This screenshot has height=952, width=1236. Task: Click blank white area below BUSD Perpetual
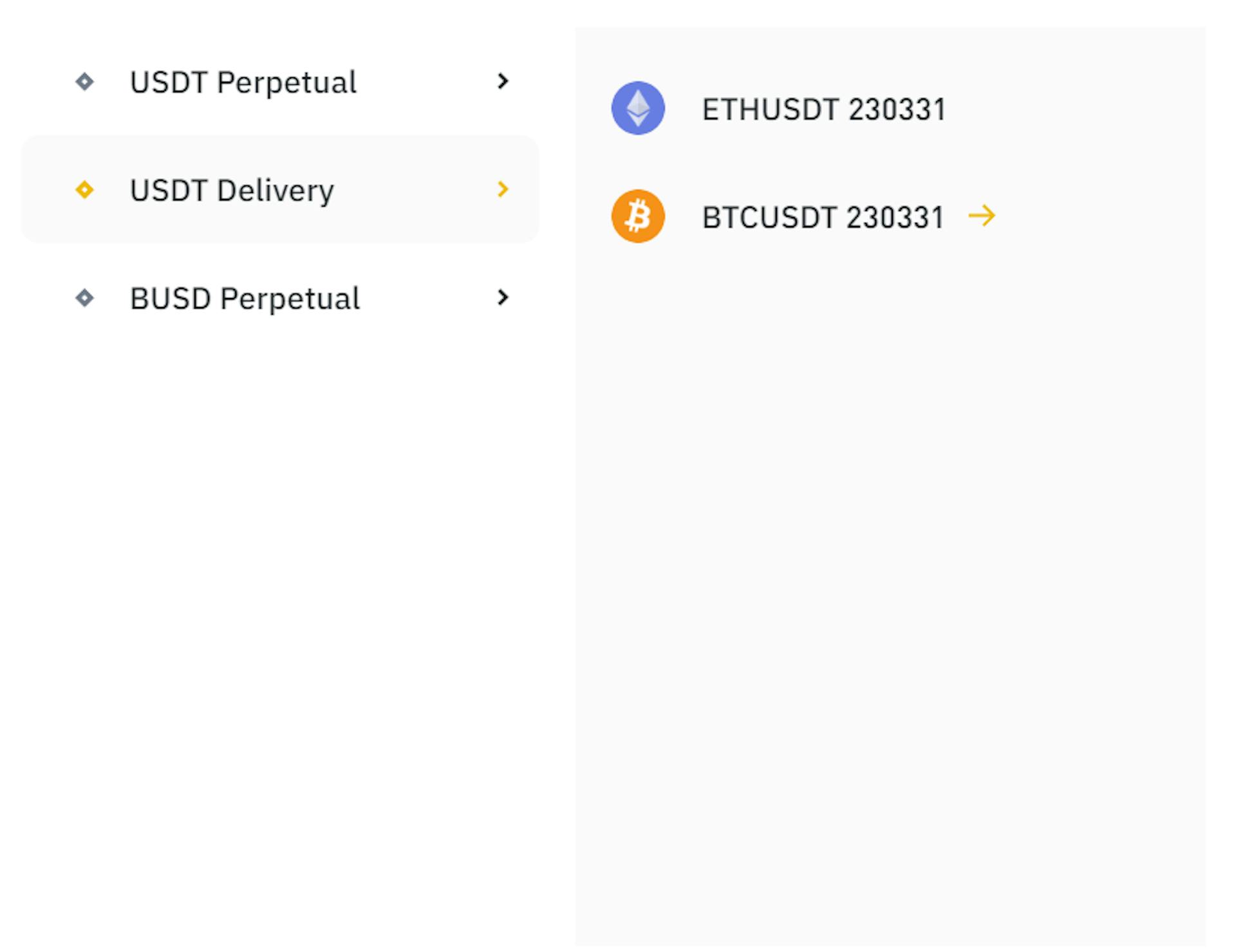[277, 579]
